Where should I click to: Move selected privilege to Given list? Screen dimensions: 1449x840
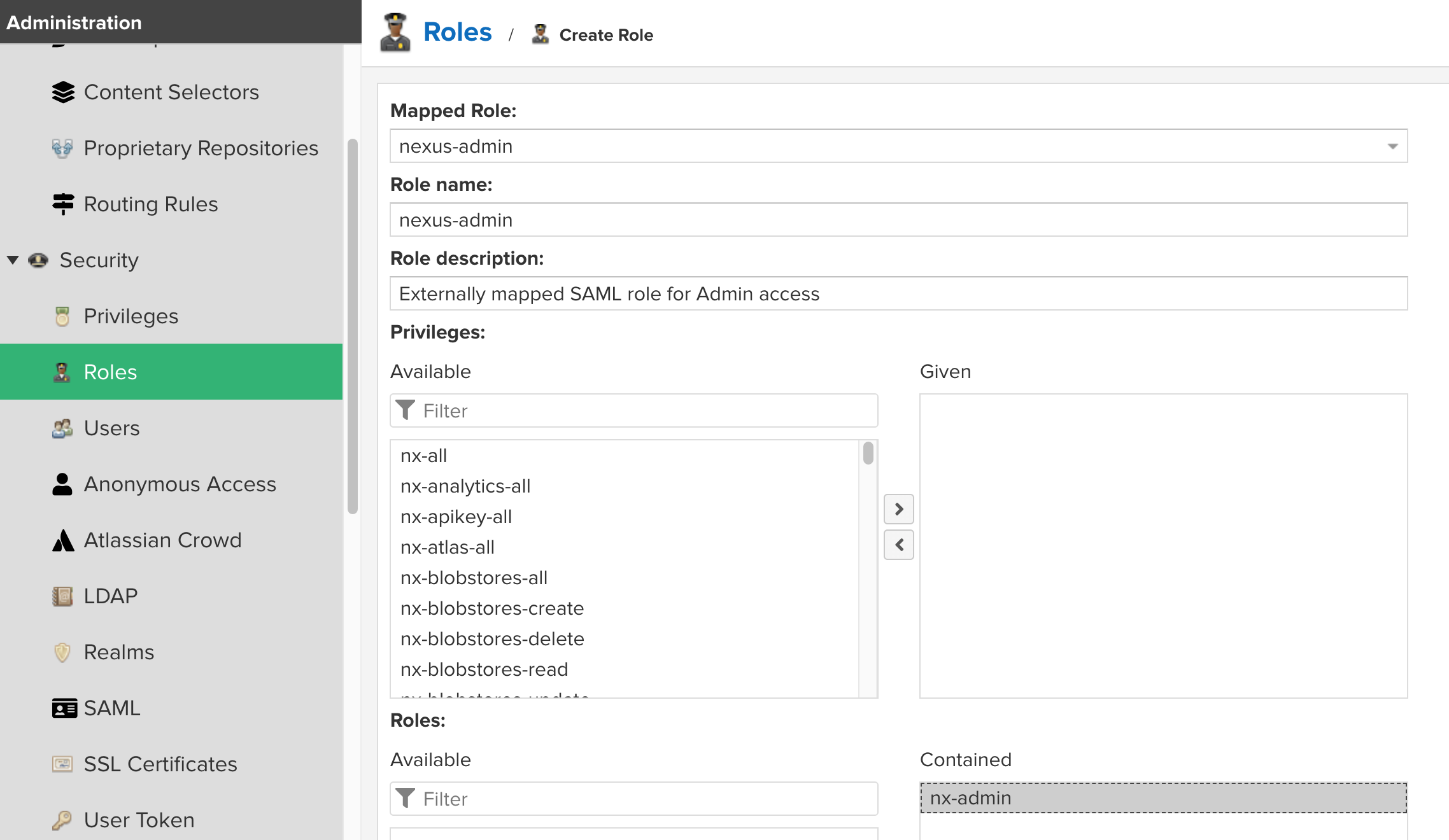pyautogui.click(x=898, y=509)
